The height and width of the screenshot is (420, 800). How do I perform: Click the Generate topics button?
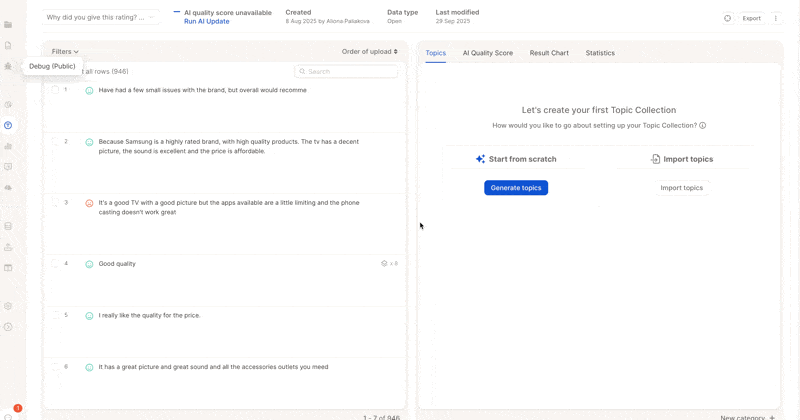click(x=516, y=188)
